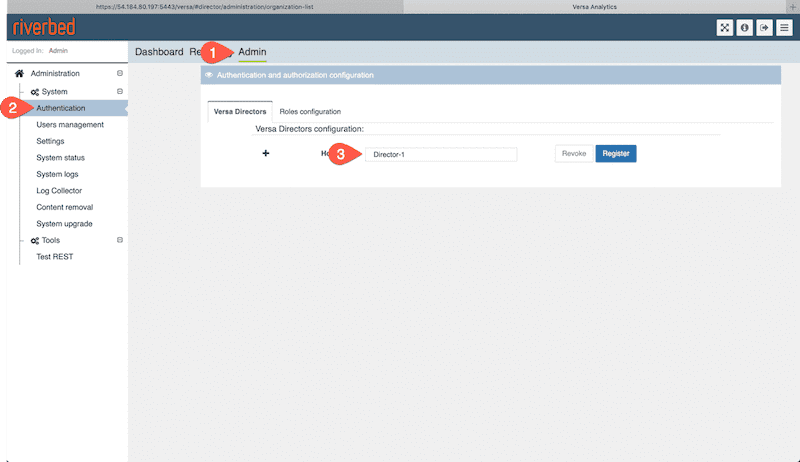Image resolution: width=800 pixels, height=462 pixels.
Task: Click the eye icon in configuration header
Action: 209,75
